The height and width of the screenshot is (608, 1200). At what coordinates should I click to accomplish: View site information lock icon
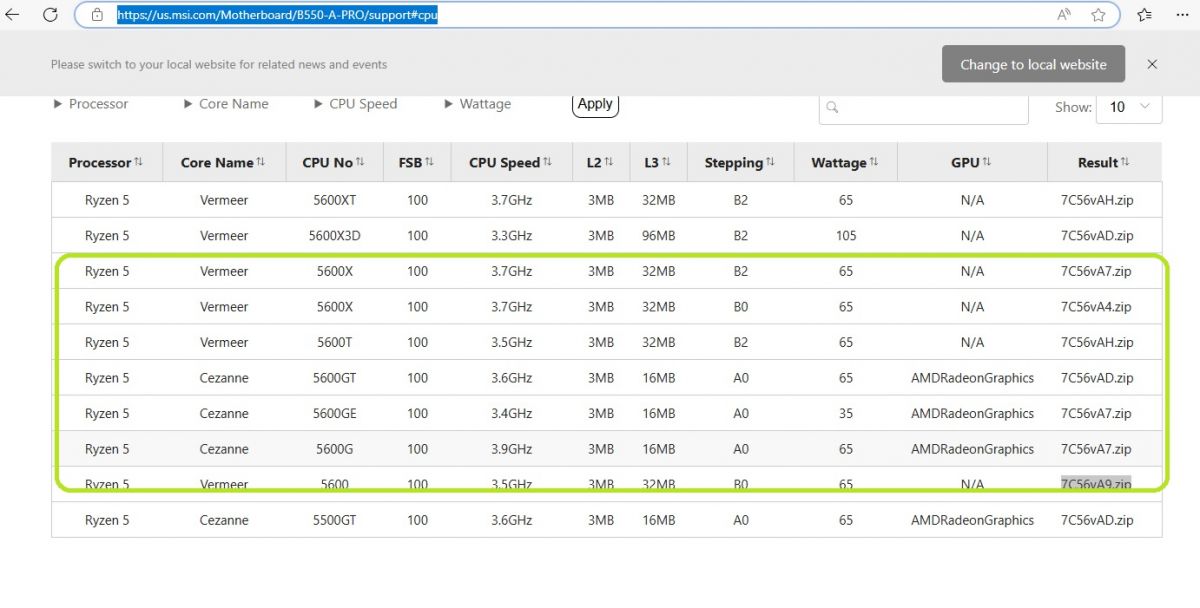[97, 15]
